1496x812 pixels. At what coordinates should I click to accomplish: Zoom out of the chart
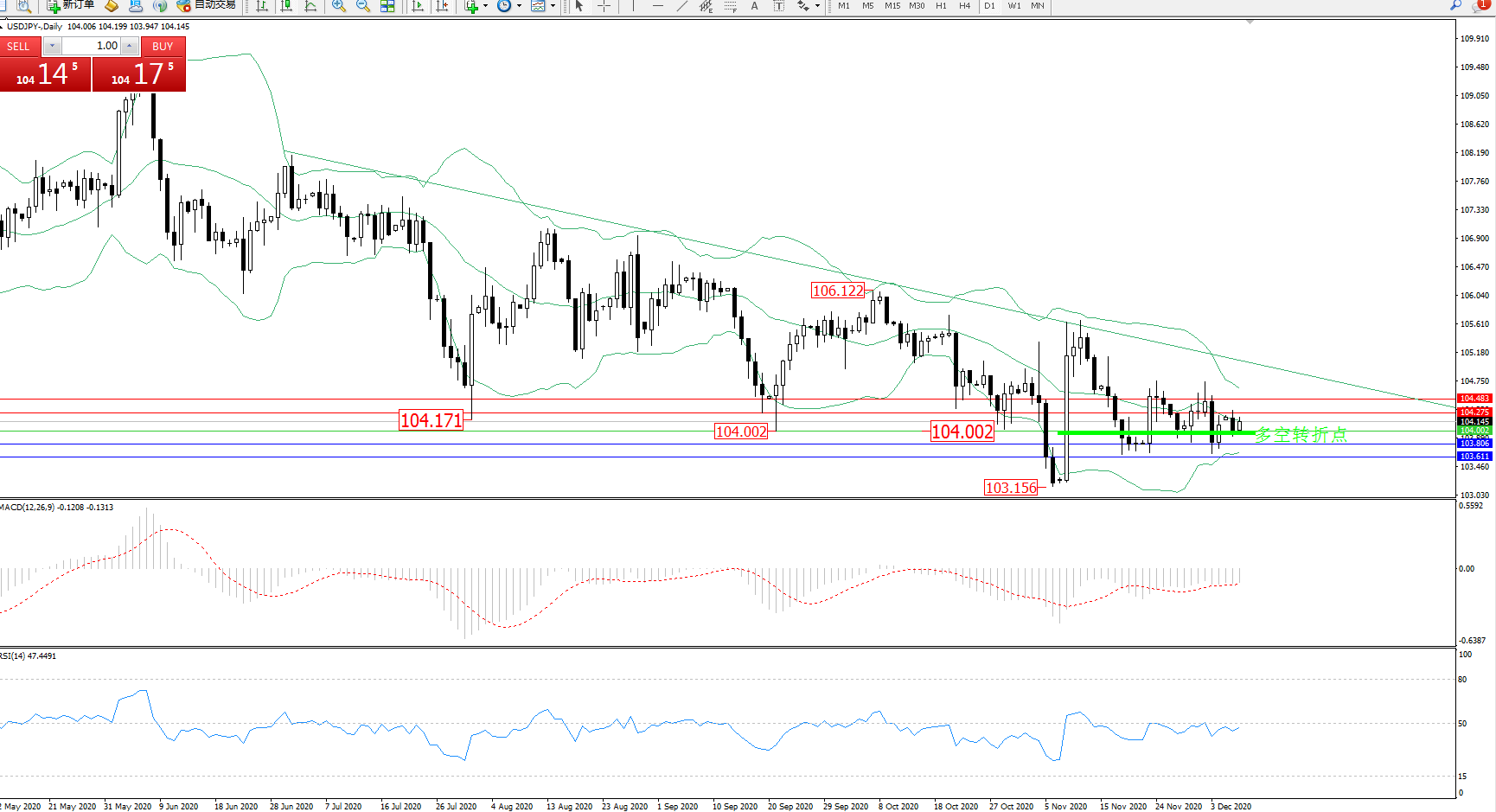[363, 6]
